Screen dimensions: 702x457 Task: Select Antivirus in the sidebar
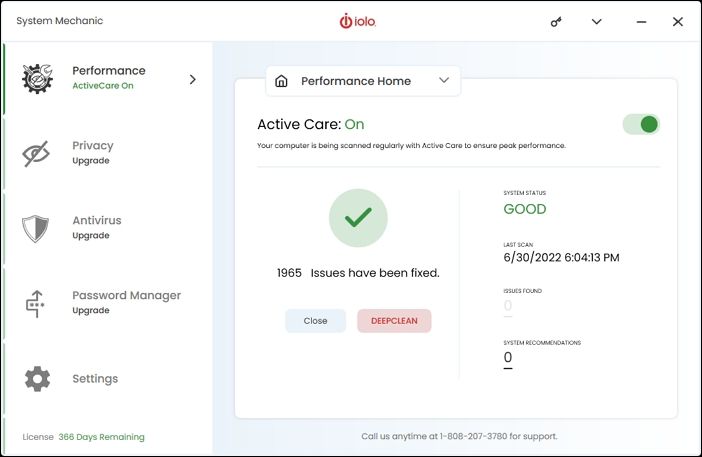click(x=108, y=228)
